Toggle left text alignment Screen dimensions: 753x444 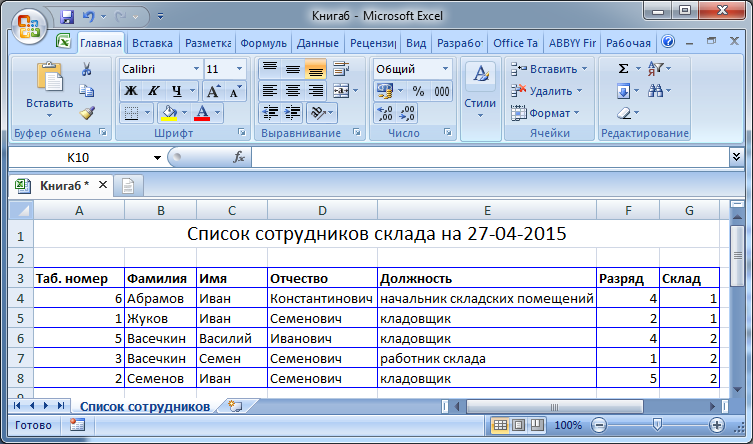coord(270,91)
